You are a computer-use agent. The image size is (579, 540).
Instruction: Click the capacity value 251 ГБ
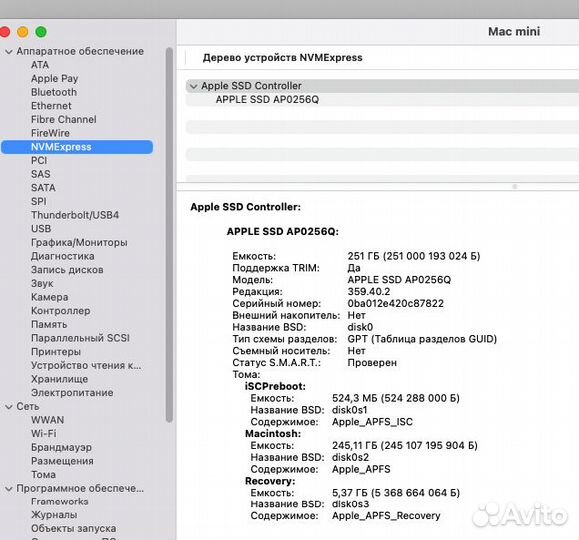coord(414,256)
